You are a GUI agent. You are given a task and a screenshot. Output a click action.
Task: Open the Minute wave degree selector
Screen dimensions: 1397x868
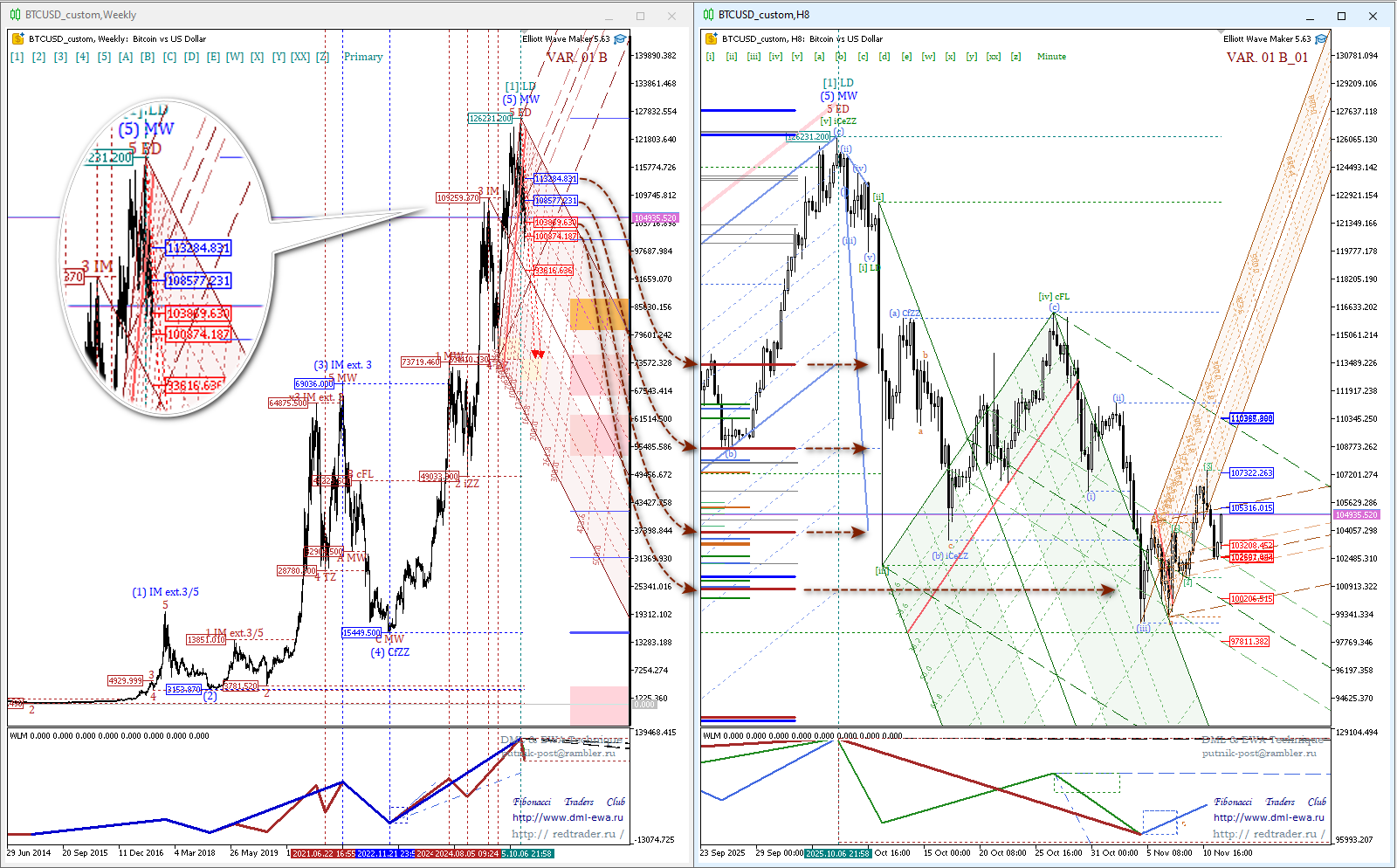(1051, 57)
